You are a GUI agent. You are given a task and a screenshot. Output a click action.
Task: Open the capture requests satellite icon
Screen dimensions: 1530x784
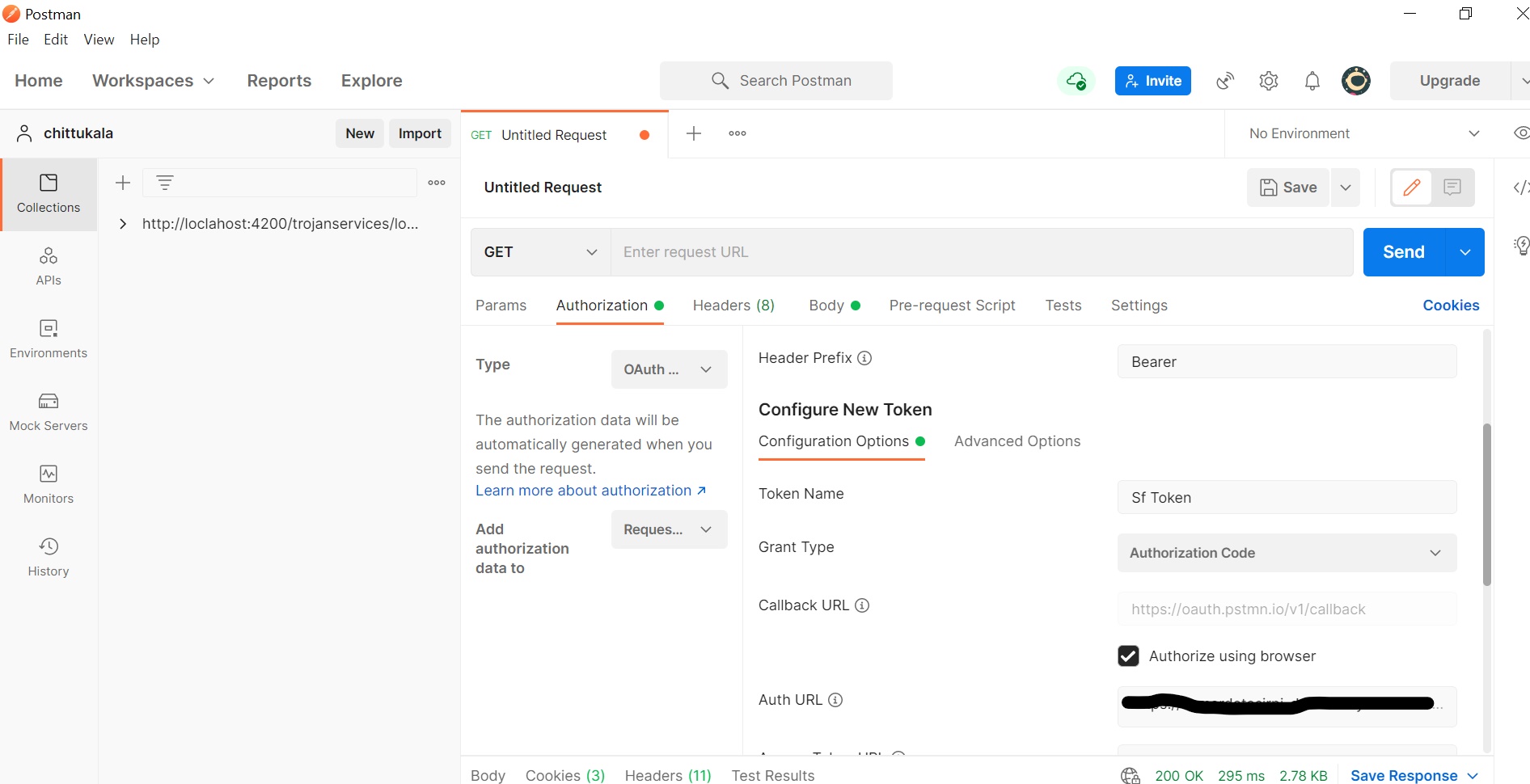click(x=1225, y=81)
